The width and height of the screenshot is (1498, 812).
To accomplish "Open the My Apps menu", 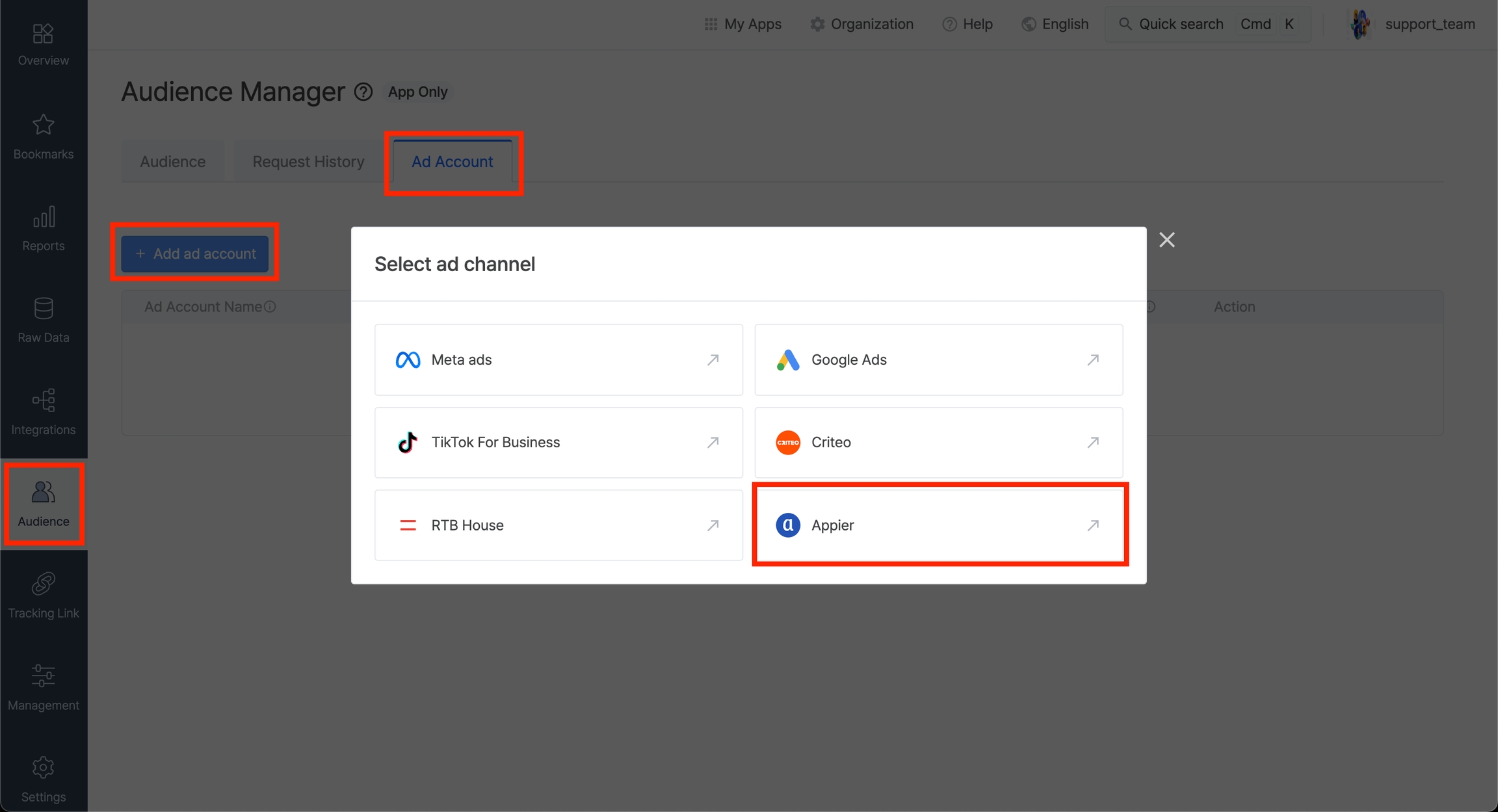I will pos(743,24).
